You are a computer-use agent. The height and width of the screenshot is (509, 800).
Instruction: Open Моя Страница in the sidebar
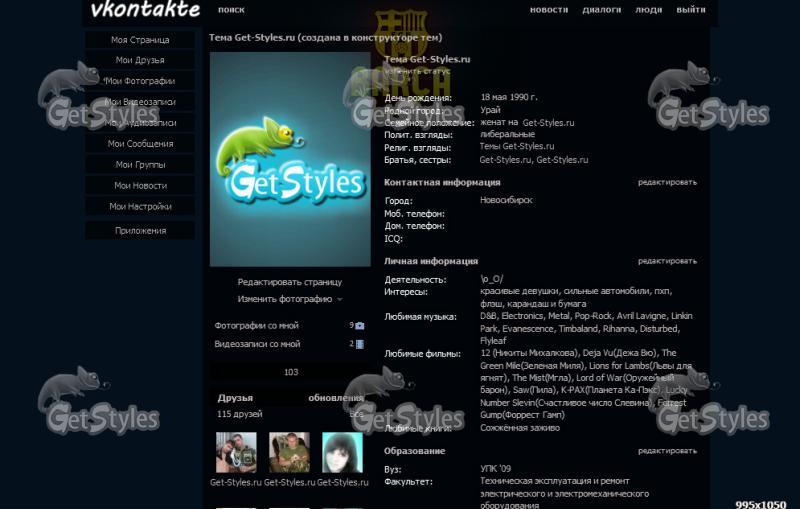coord(140,40)
